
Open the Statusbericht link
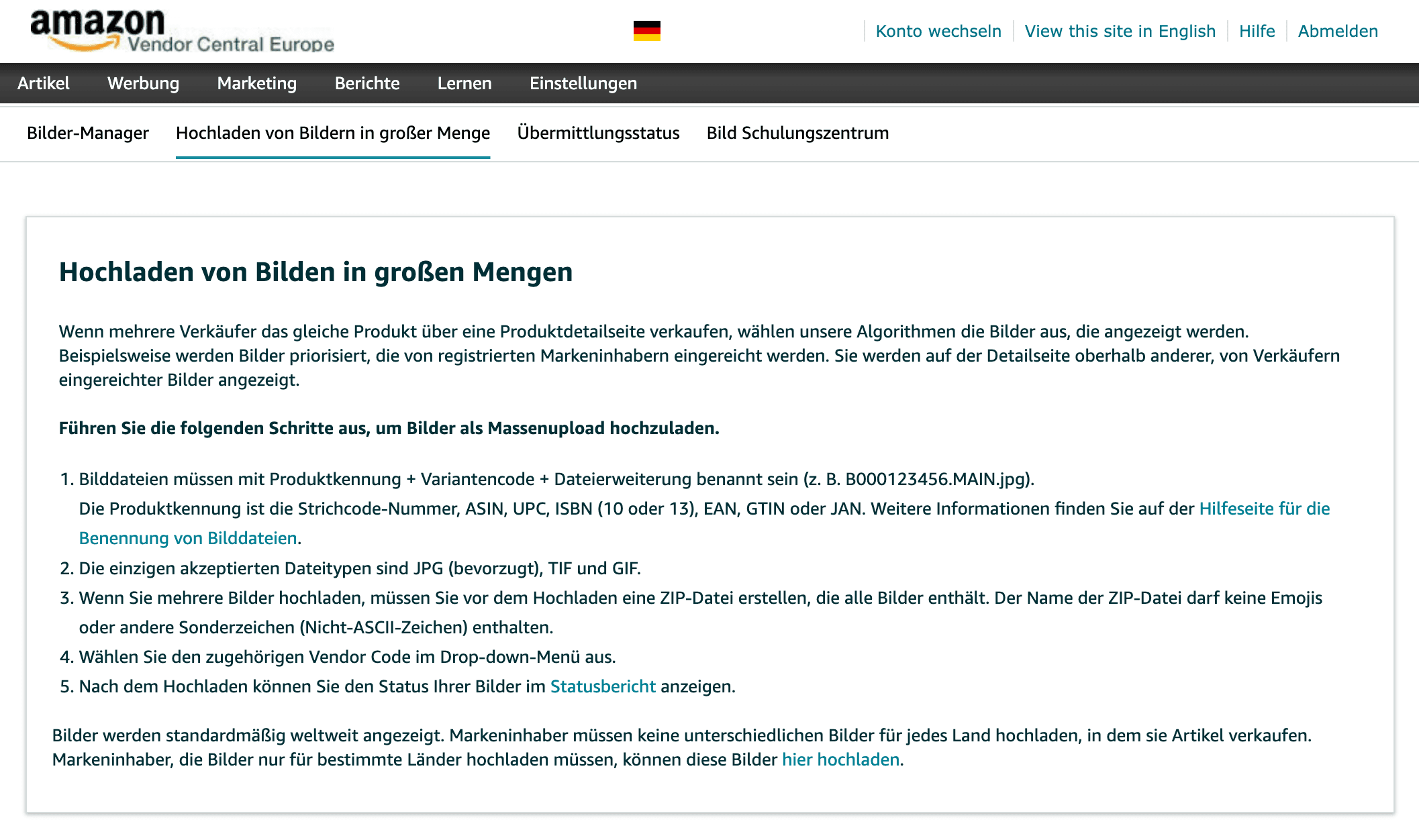point(603,686)
